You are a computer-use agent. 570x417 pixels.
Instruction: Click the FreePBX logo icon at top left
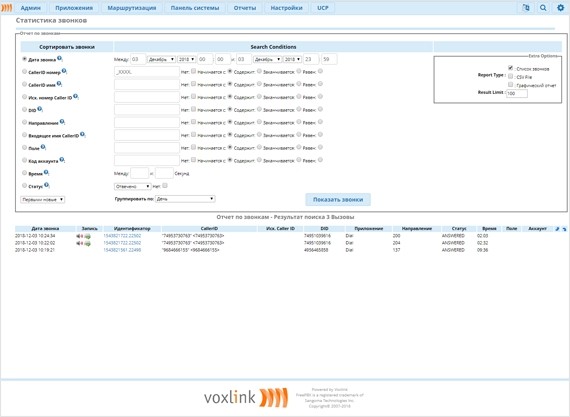[x=7, y=8]
